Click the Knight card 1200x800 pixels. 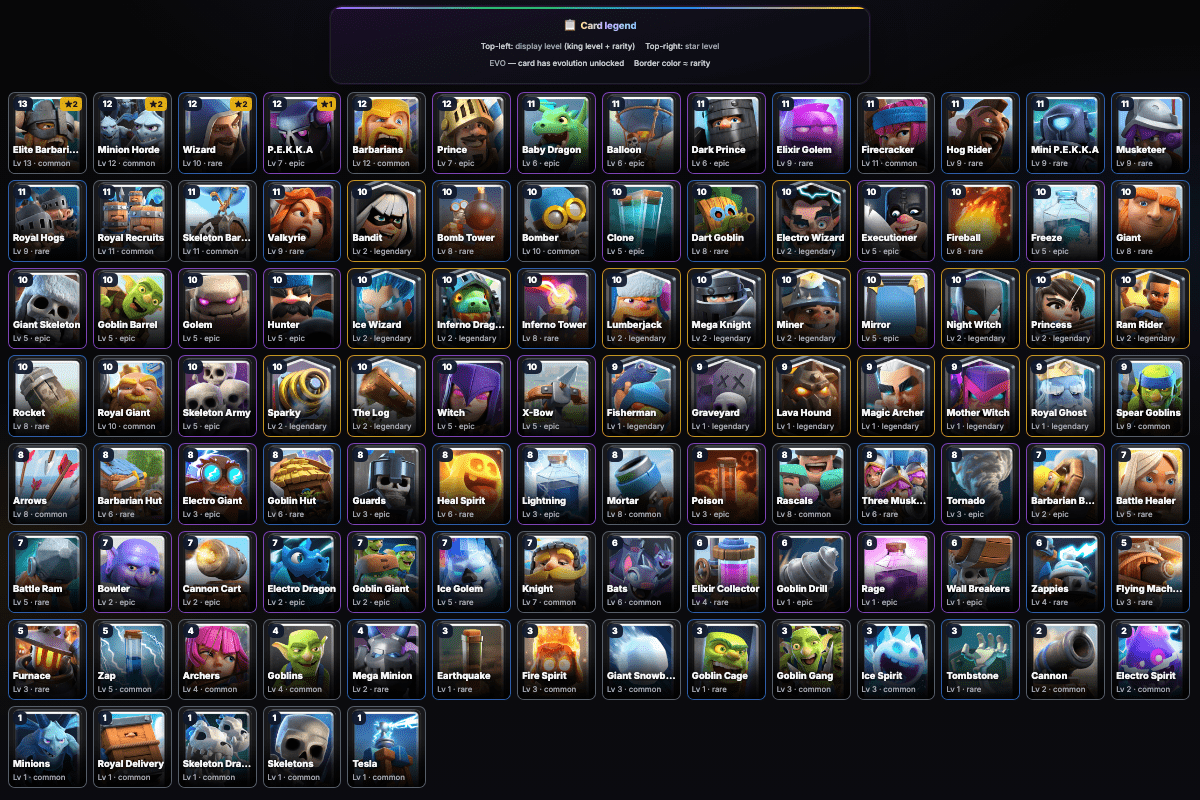[x=556, y=572]
